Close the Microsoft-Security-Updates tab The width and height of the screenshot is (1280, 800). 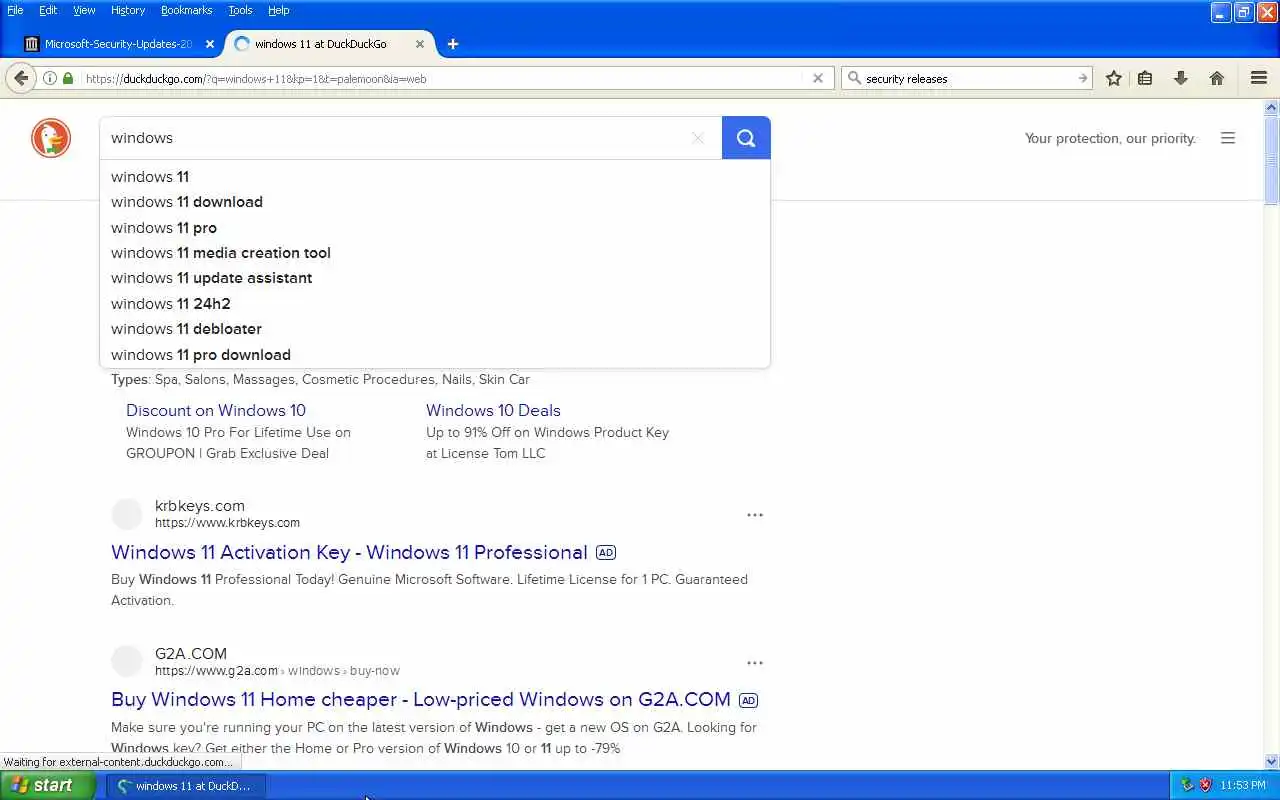209,44
